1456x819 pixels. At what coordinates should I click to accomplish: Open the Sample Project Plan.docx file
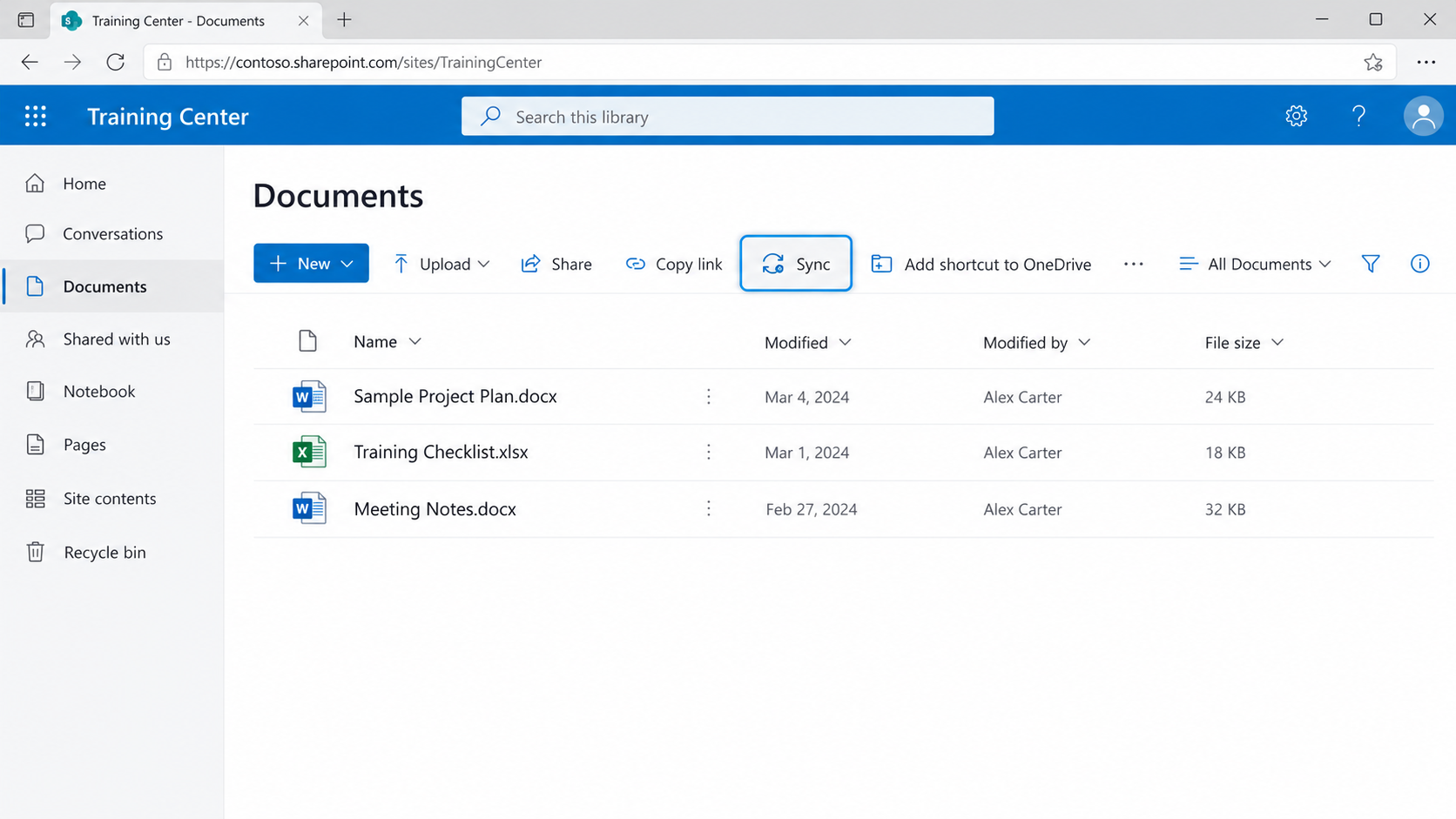click(x=455, y=396)
